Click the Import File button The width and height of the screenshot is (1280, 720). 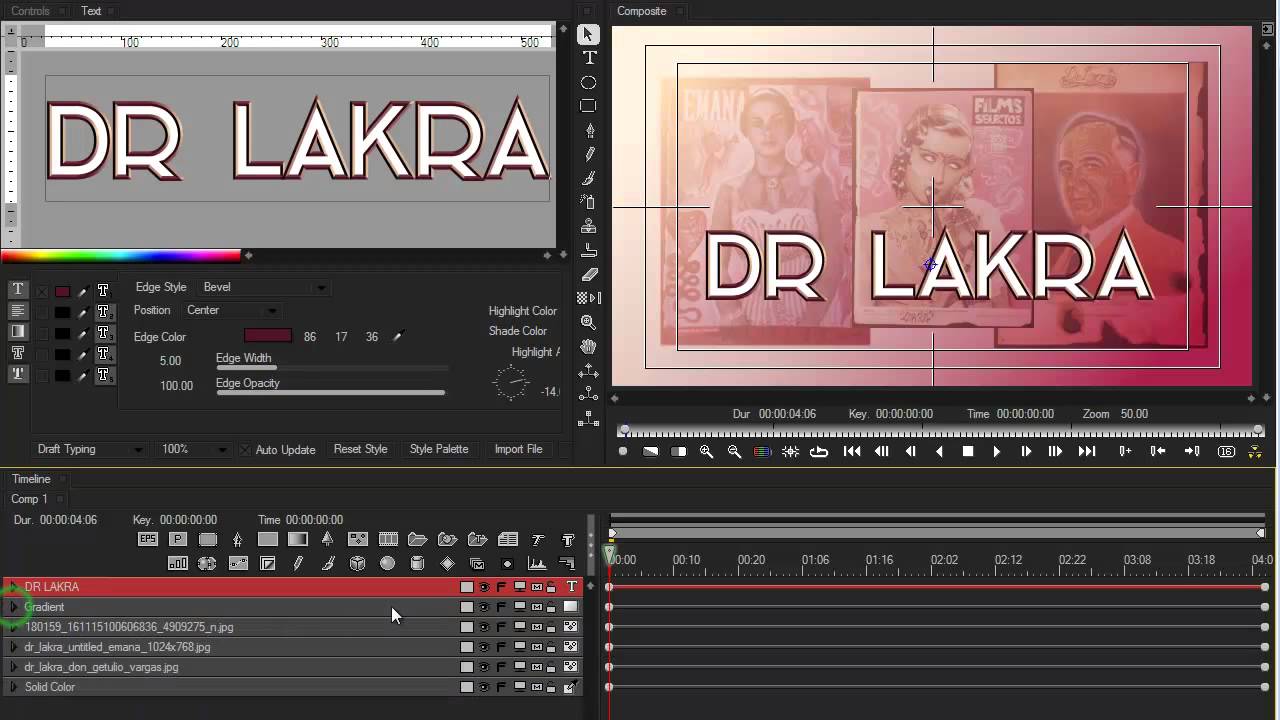pyautogui.click(x=518, y=449)
